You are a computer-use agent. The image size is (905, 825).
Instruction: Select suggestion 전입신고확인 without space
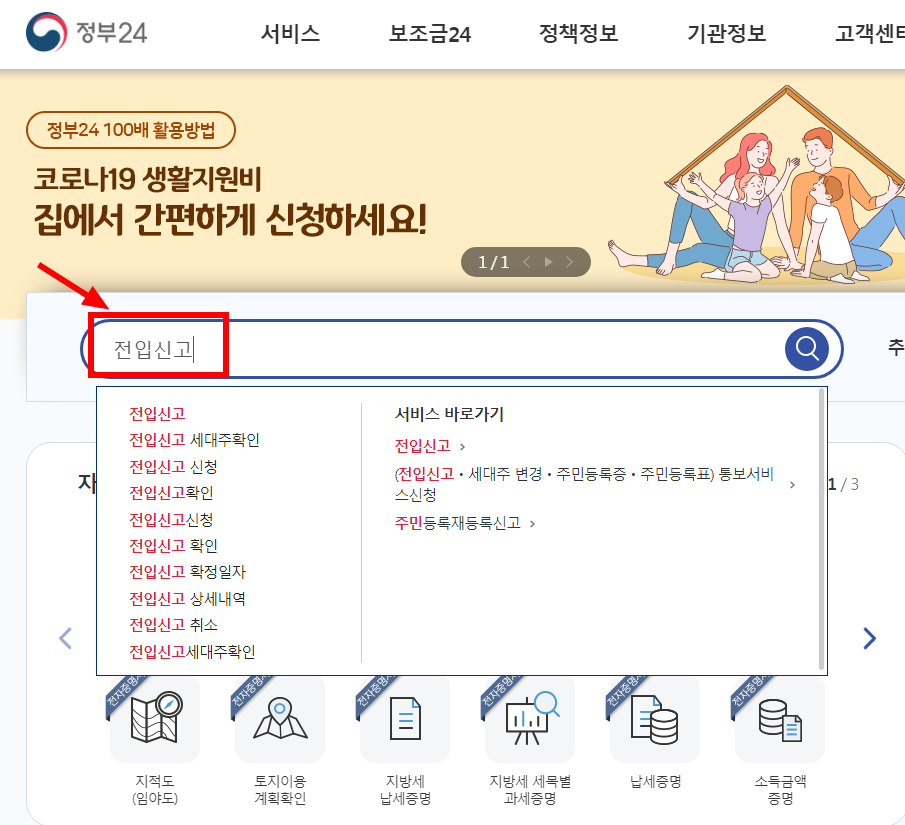point(171,493)
